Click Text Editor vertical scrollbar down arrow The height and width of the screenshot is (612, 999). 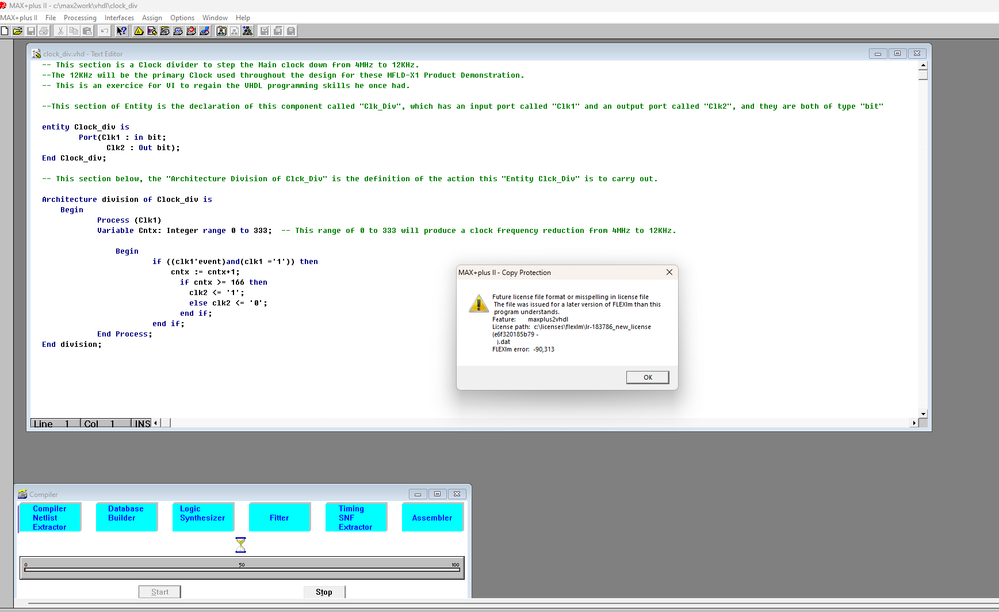923,413
